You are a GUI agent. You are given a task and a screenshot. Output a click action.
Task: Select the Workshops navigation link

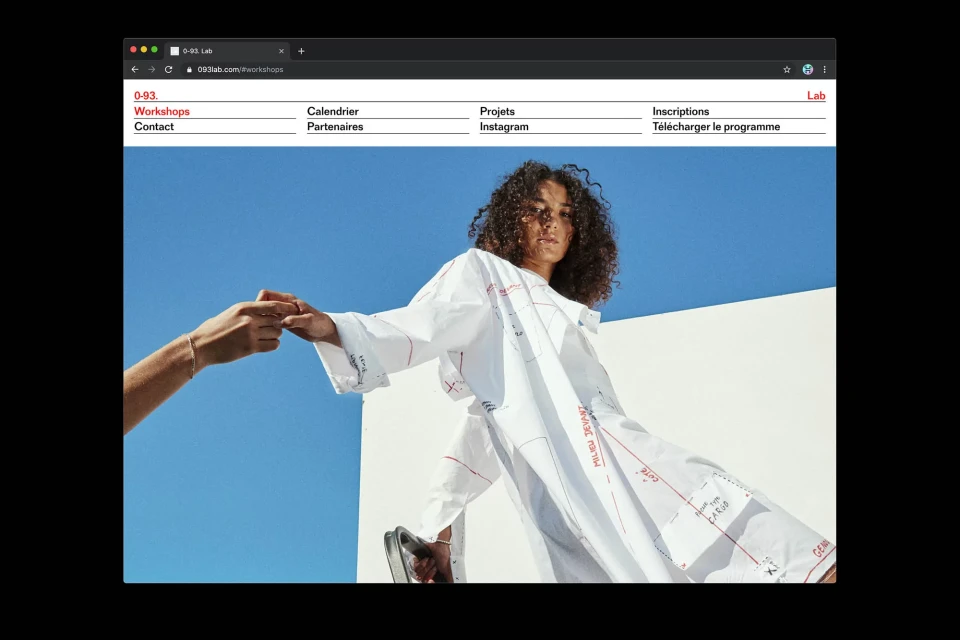click(x=162, y=111)
